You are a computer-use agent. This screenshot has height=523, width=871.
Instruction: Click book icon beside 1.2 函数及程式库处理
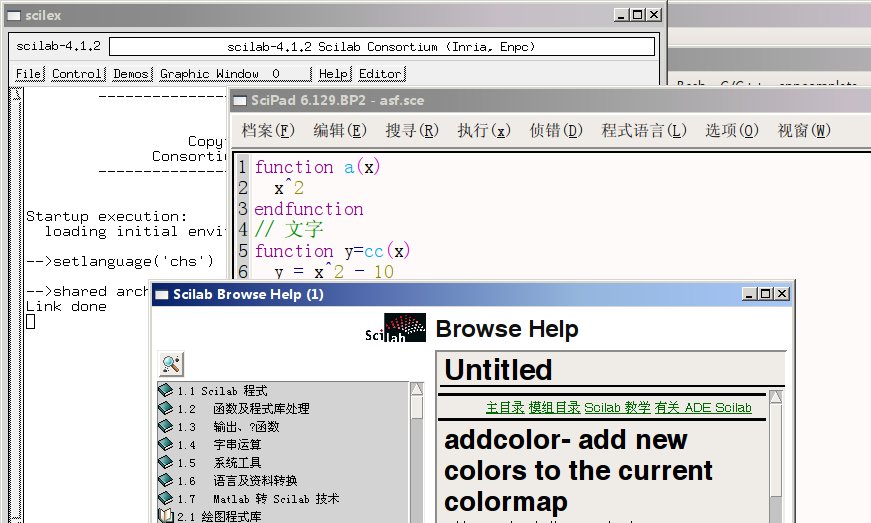(166, 408)
